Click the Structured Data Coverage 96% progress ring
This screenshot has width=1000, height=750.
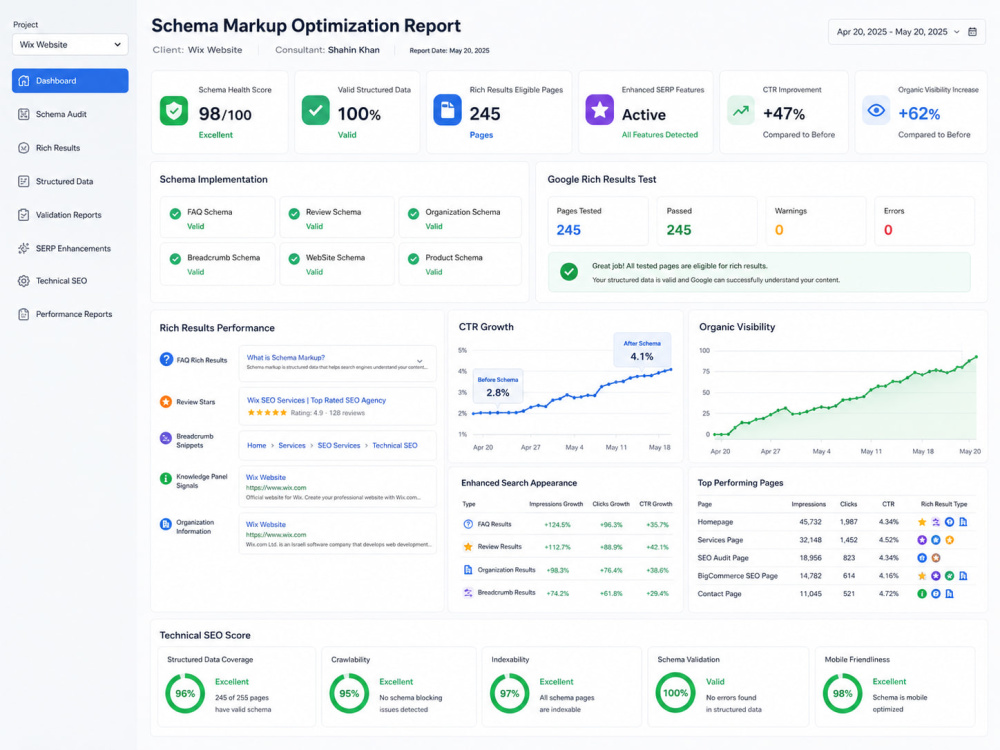point(185,693)
